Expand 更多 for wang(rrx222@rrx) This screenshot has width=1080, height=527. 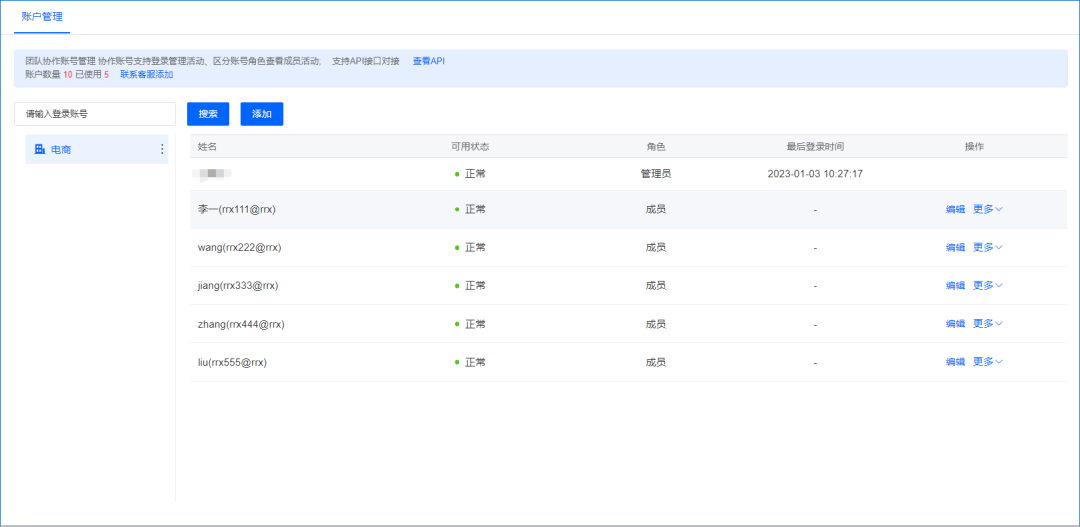[x=988, y=247]
